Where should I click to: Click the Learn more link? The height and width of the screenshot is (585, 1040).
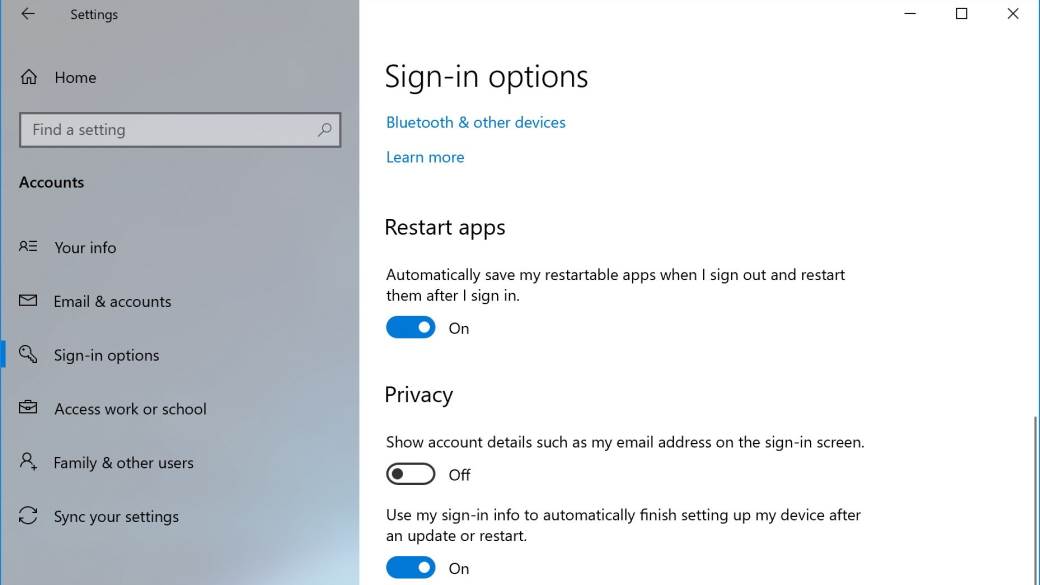[x=425, y=157]
